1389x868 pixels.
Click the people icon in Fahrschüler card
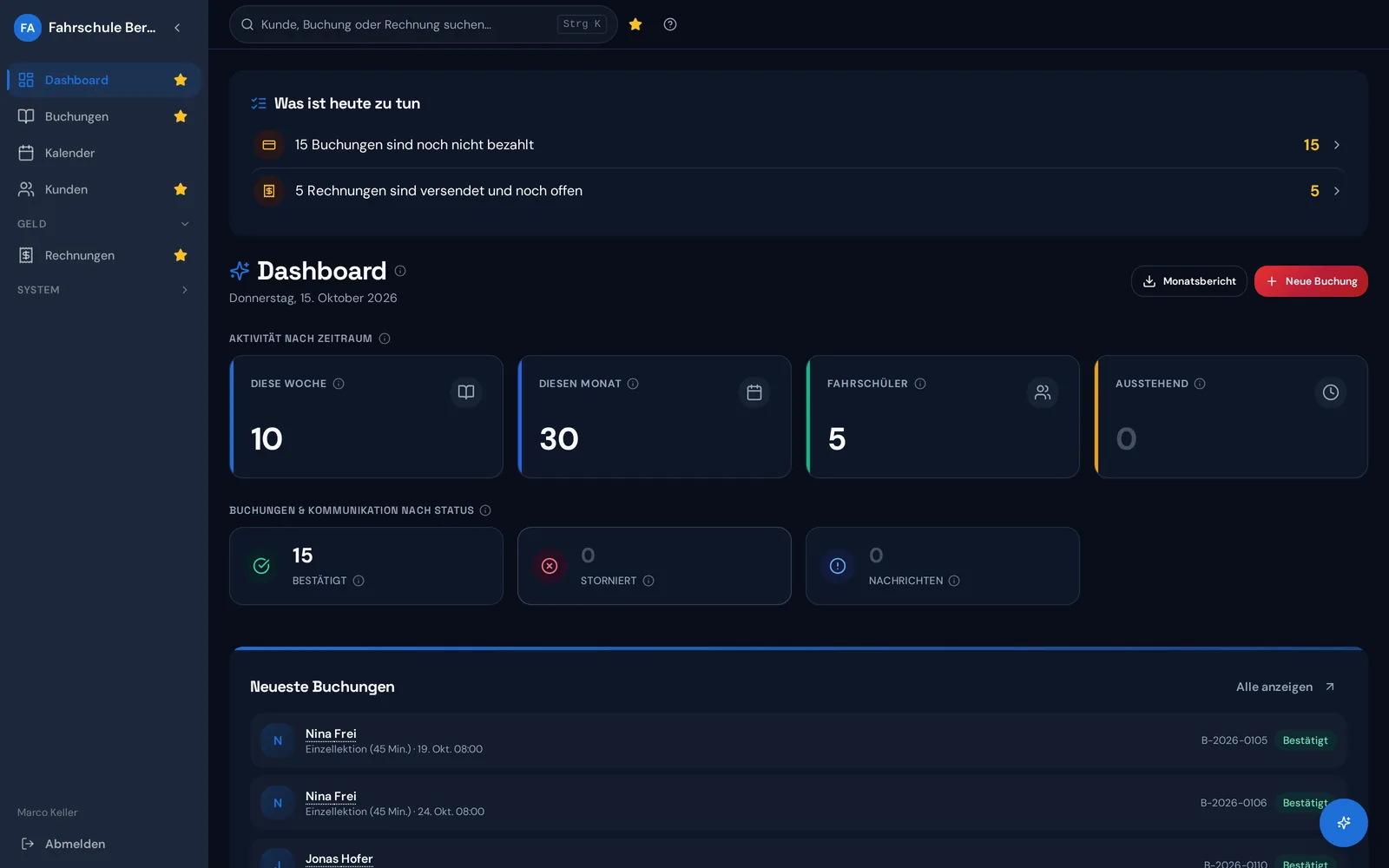[x=1043, y=392]
